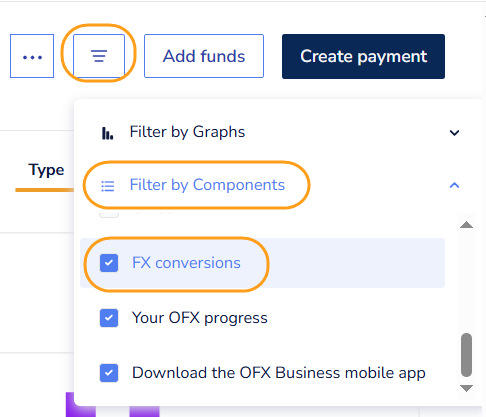Viewport: 486px width, 417px height.
Task: Click the filter lines icon button
Action: 99,56
